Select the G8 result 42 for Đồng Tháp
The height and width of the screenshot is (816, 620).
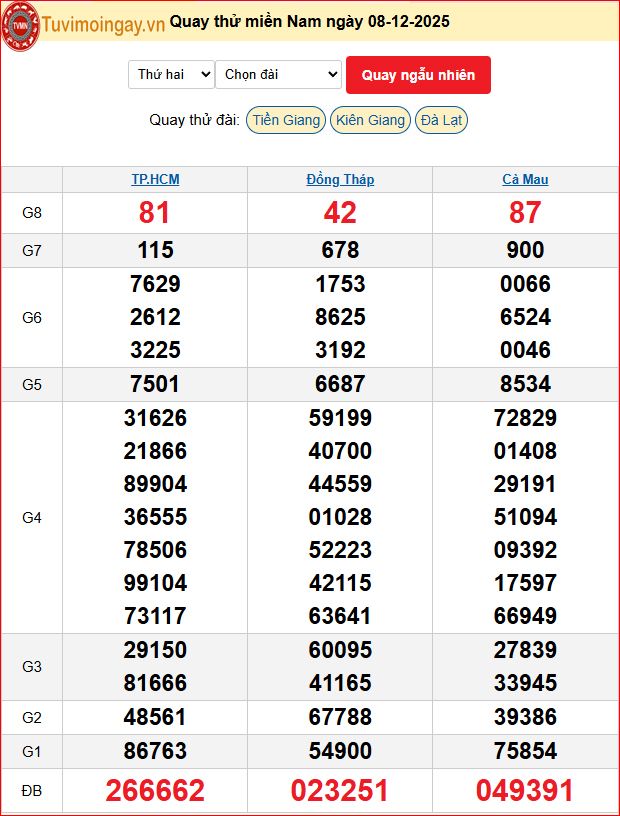[x=340, y=213]
